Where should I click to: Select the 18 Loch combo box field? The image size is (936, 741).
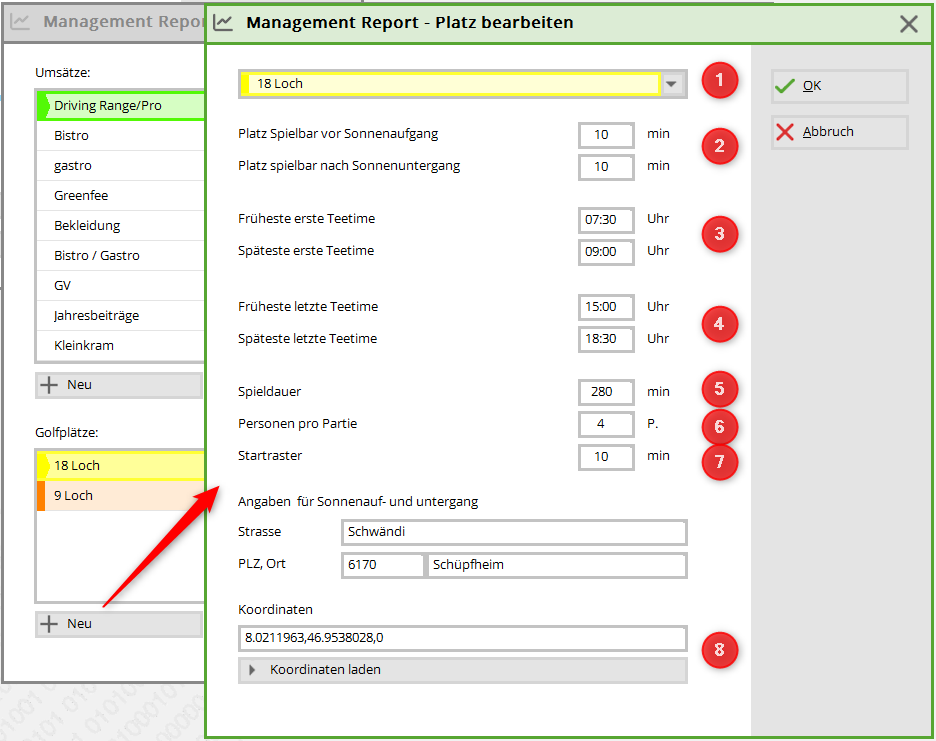(x=450, y=84)
